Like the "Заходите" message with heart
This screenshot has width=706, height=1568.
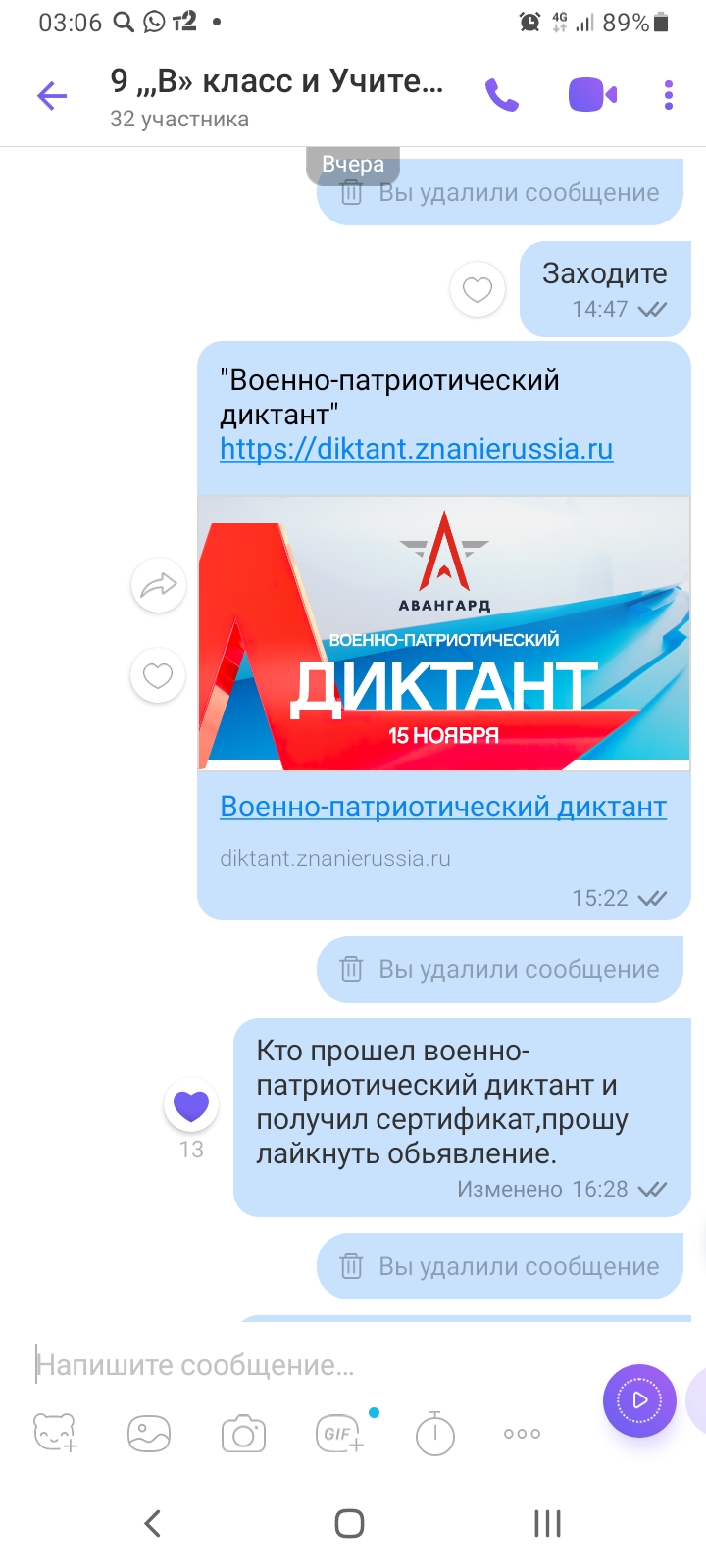click(478, 289)
